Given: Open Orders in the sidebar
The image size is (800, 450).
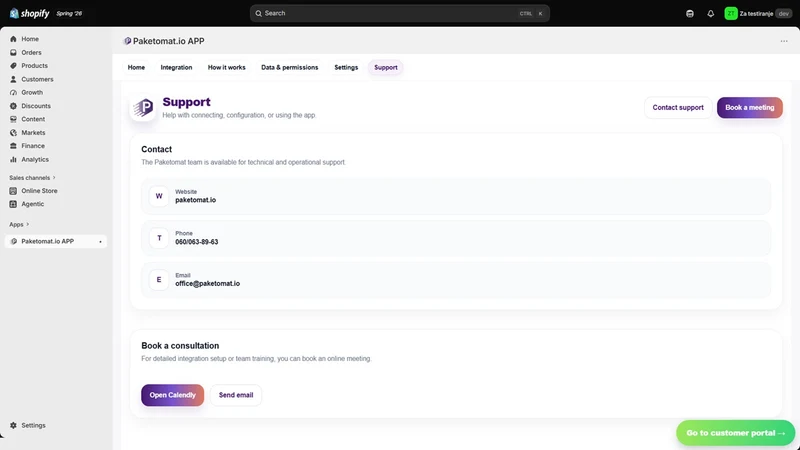Looking at the screenshot, I should click(x=31, y=52).
